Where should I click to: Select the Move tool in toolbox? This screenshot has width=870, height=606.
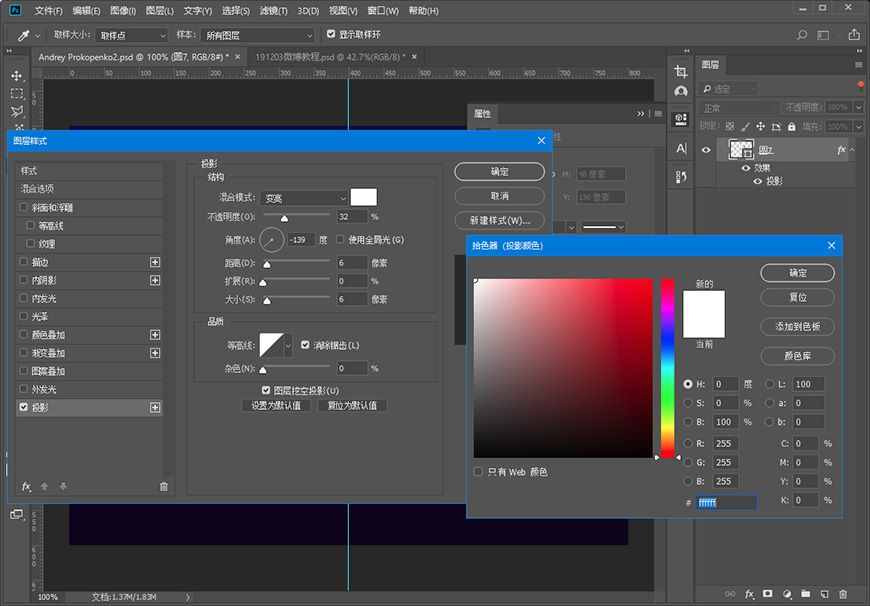[17, 75]
